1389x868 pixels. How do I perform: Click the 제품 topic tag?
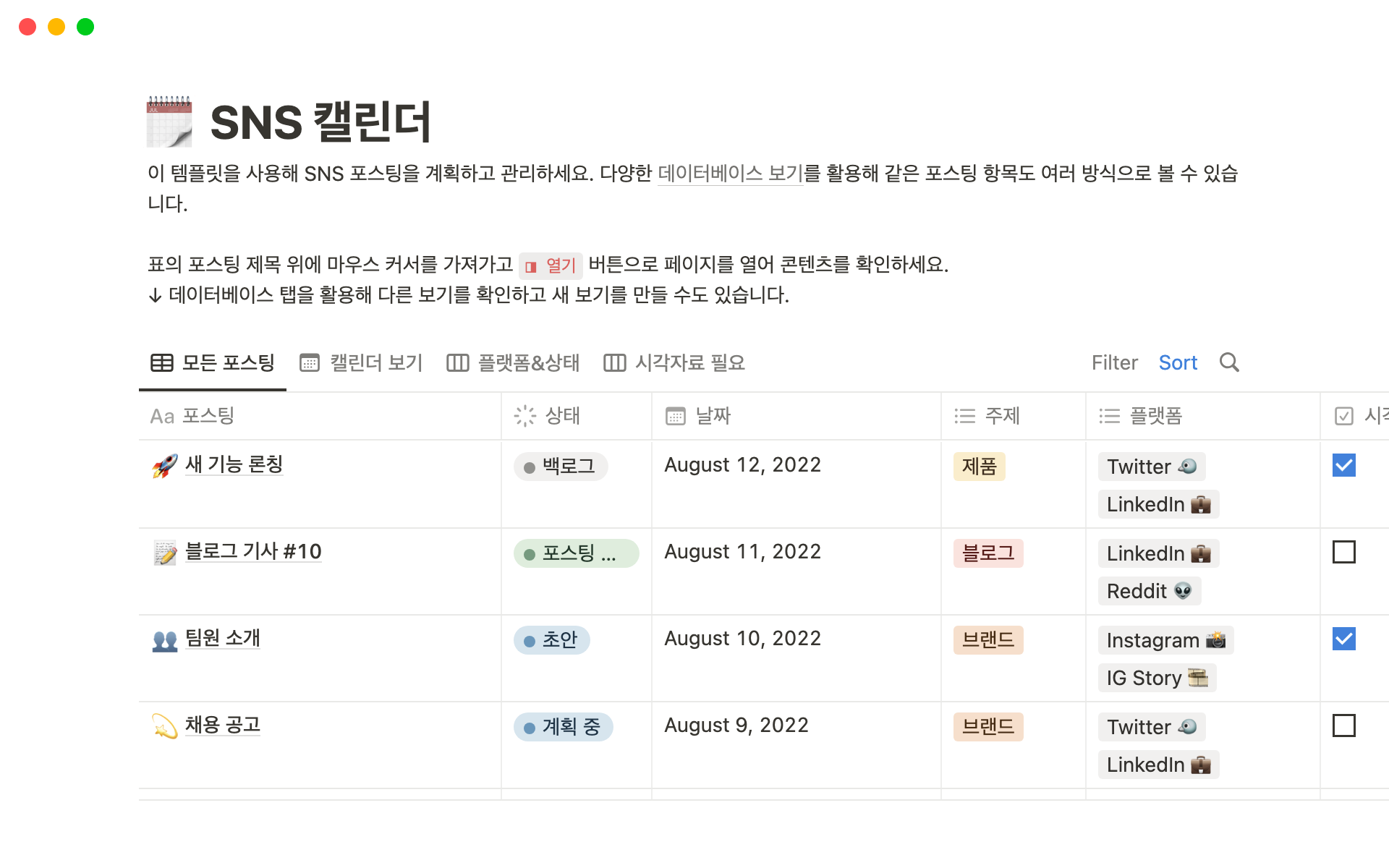pyautogui.click(x=979, y=467)
